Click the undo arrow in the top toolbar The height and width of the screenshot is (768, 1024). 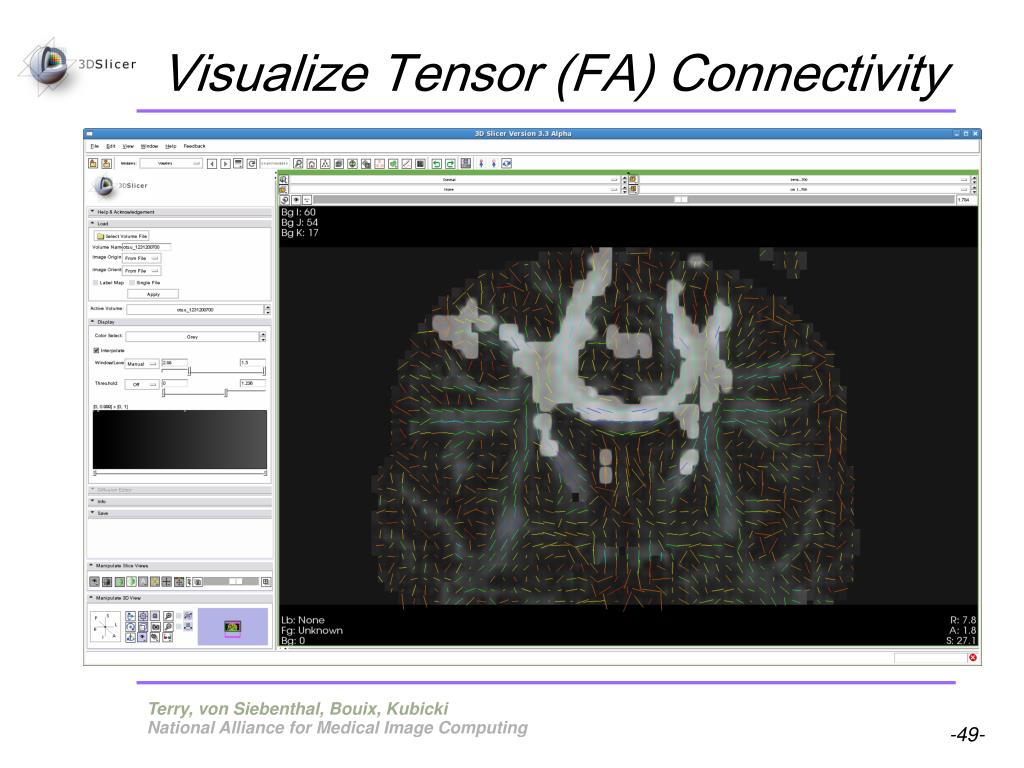(x=437, y=164)
